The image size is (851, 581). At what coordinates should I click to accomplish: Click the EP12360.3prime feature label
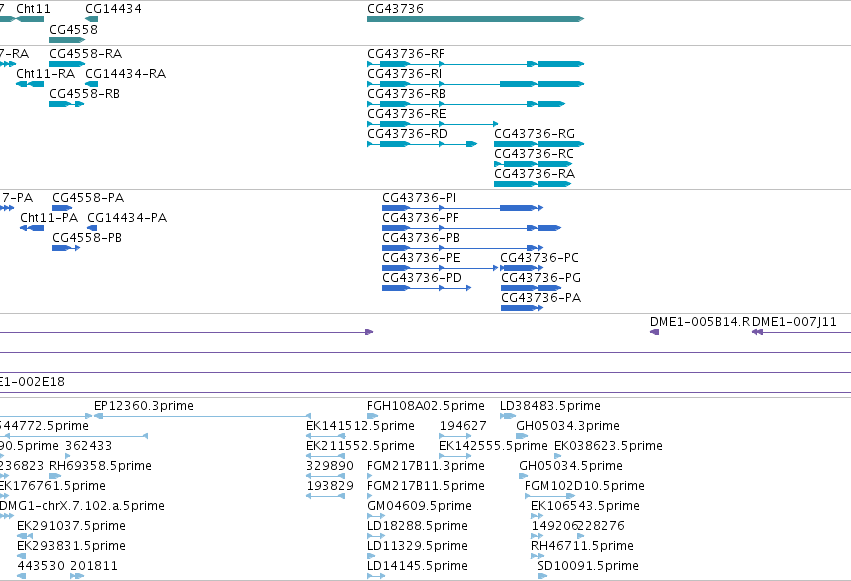pyautogui.click(x=144, y=406)
